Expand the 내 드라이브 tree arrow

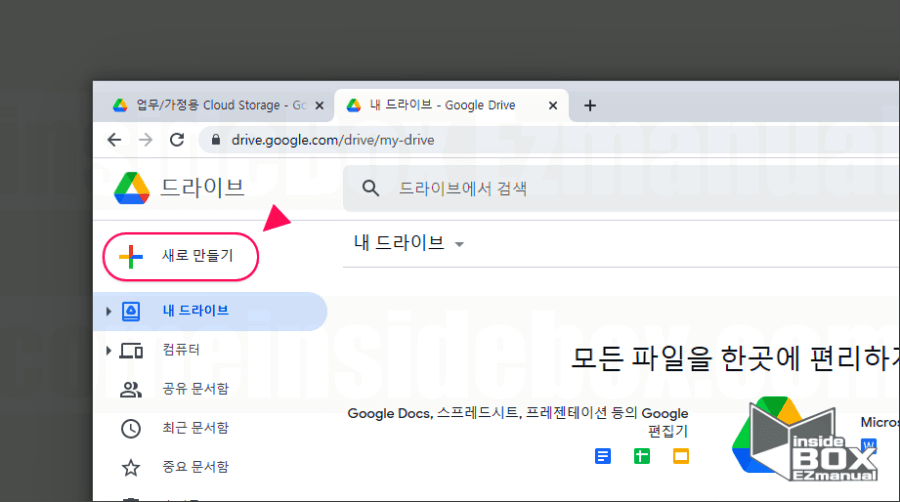[108, 312]
